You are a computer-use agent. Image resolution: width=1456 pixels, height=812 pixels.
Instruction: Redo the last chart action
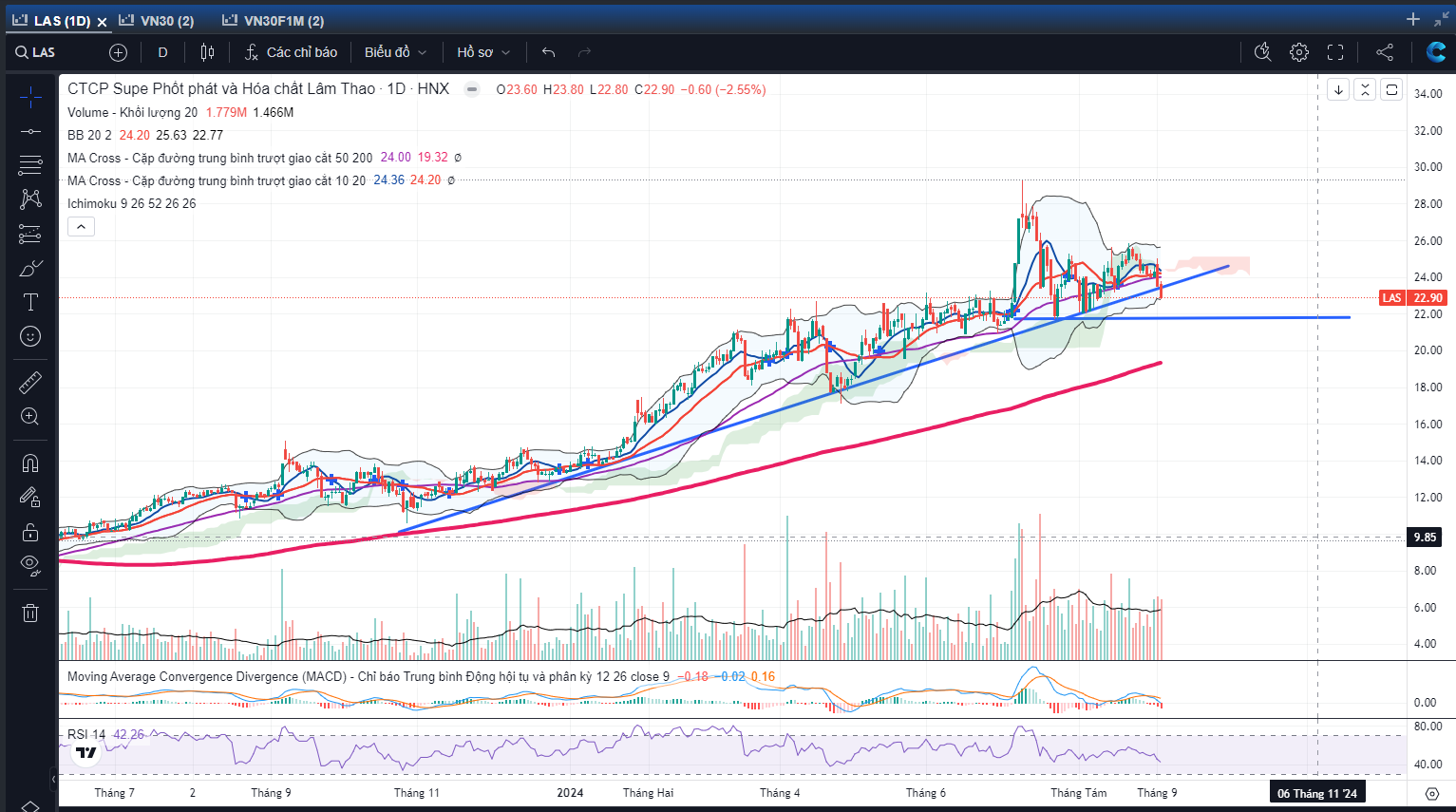point(584,52)
